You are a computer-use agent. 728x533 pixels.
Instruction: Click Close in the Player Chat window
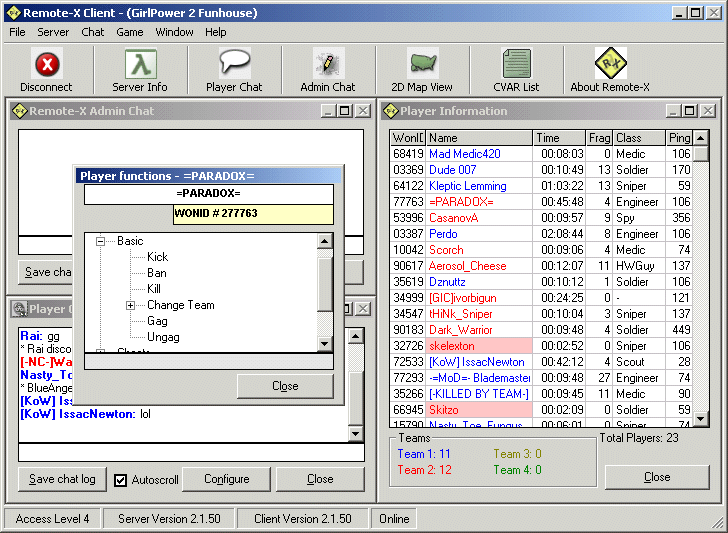[x=320, y=479]
